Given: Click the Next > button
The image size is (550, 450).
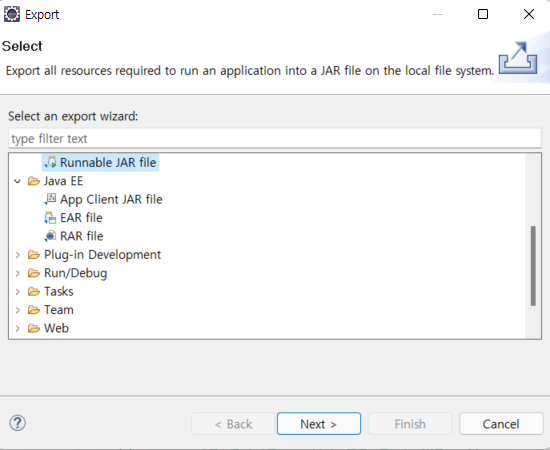Looking at the screenshot, I should coord(319,424).
